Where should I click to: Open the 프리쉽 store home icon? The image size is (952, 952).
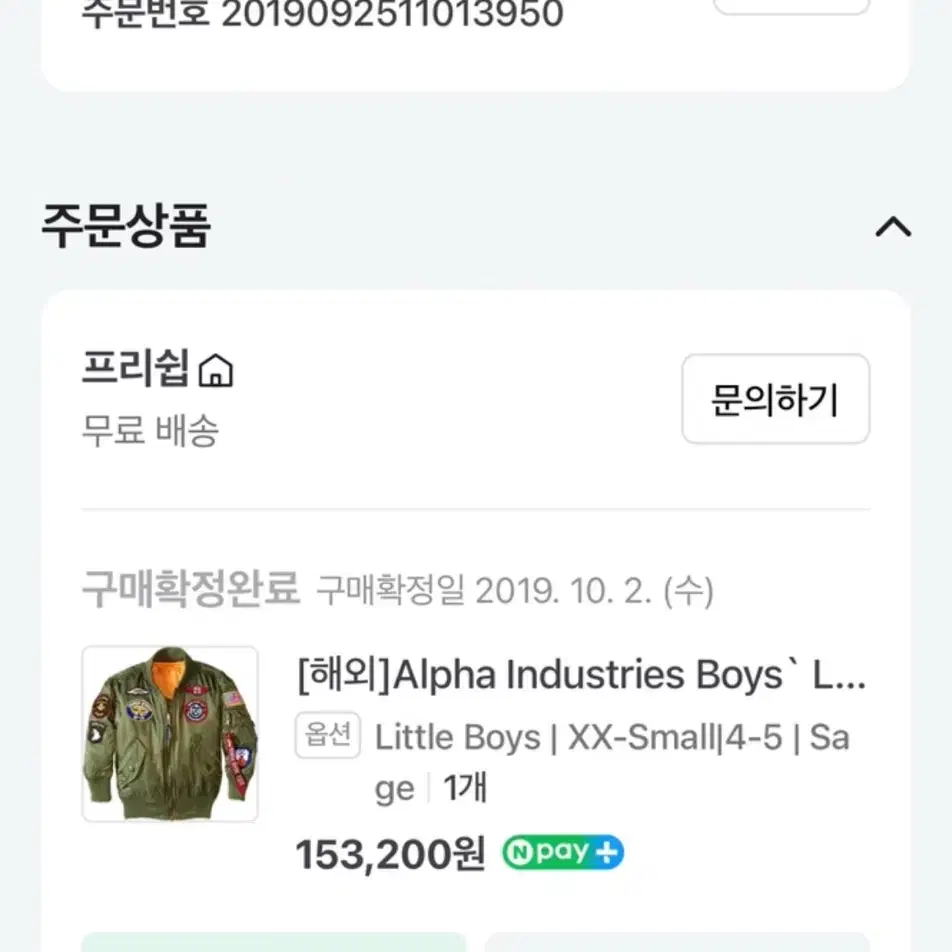pos(216,370)
